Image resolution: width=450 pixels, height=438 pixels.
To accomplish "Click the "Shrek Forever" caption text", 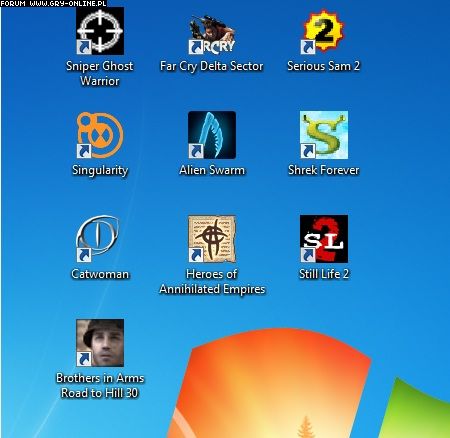I will coord(324,170).
